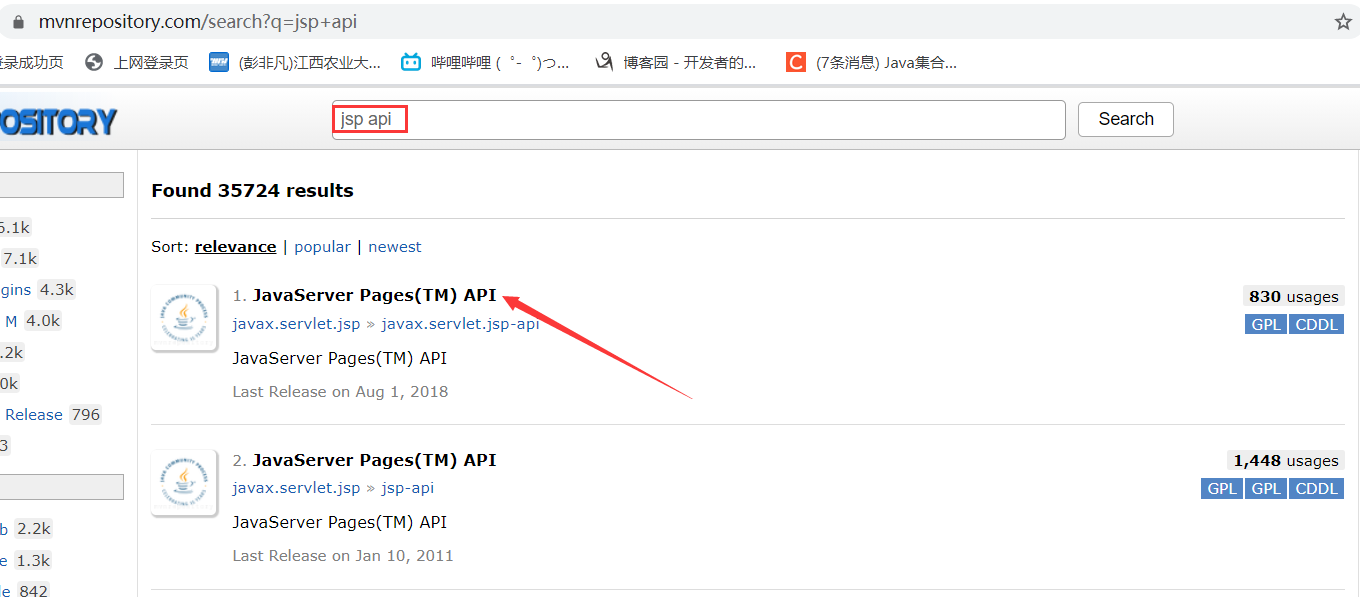1360x597 pixels.
Task: Click the 1,448 usages badge
Action: point(1285,460)
